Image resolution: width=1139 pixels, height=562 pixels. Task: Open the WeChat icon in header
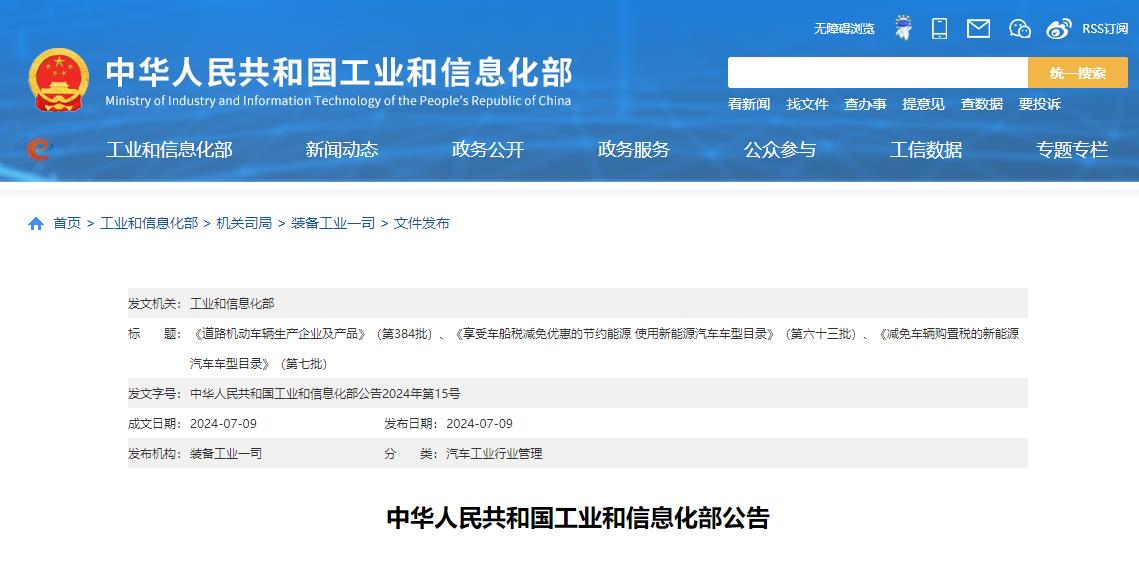tap(1019, 28)
